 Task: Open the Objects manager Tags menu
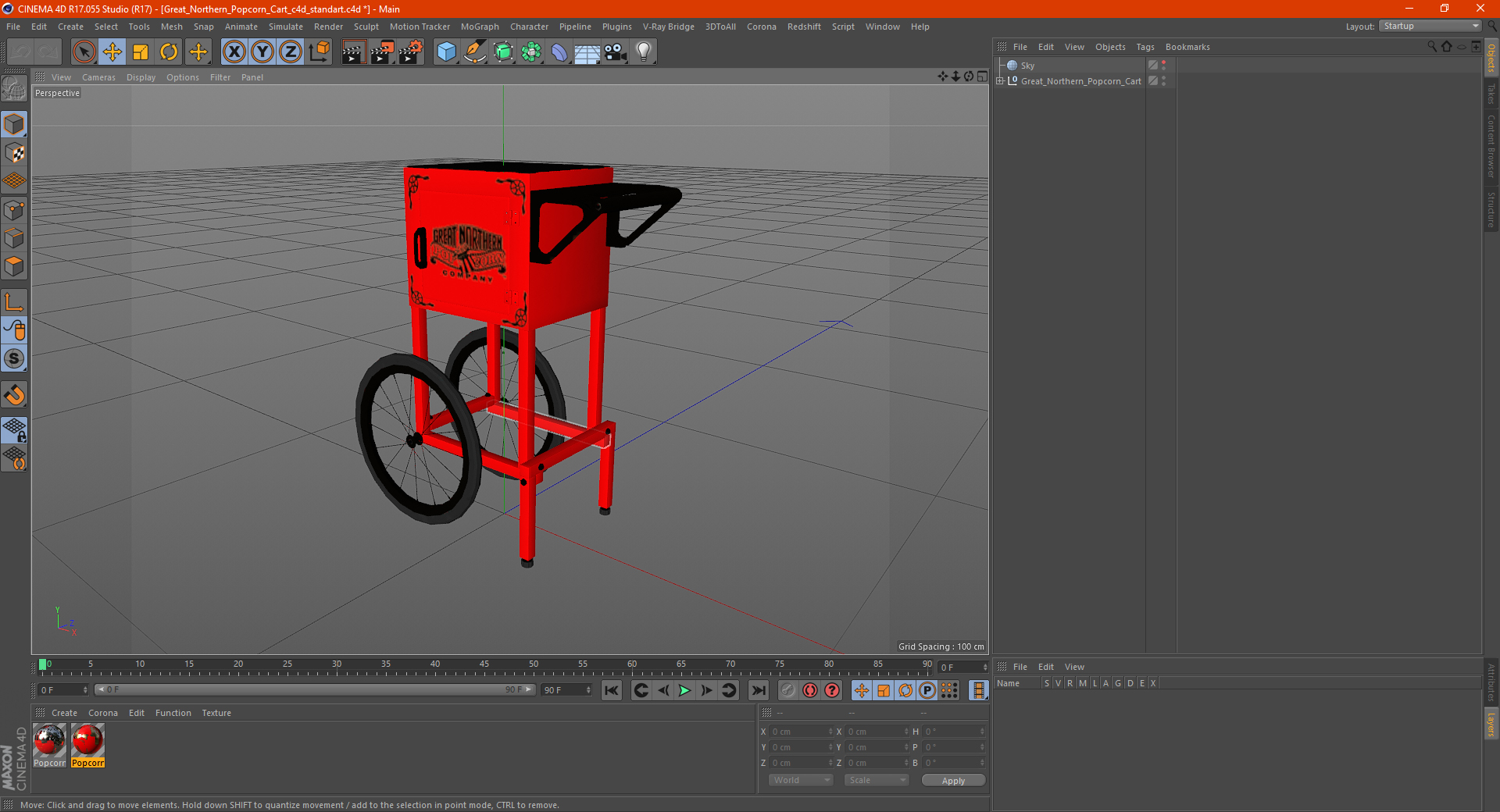tap(1145, 47)
